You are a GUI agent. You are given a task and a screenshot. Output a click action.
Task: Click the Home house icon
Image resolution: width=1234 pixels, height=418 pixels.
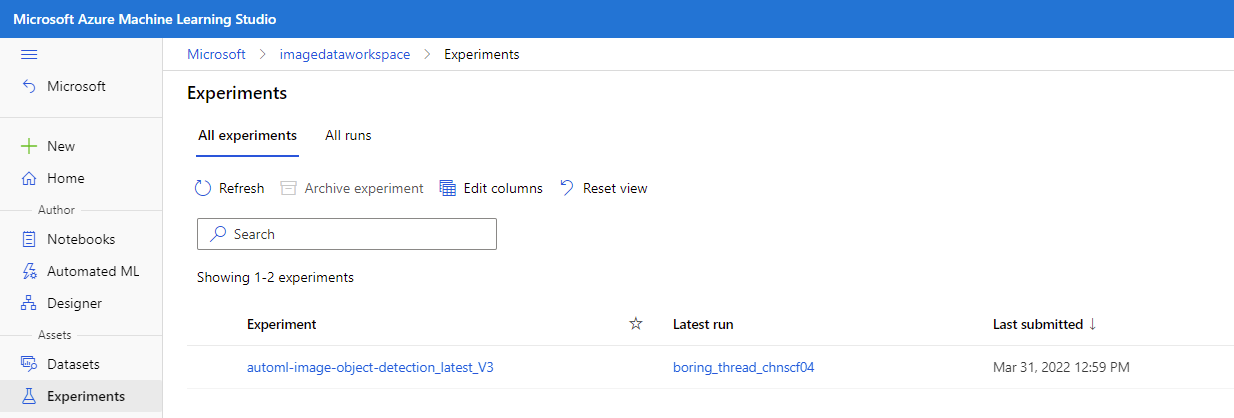(29, 178)
